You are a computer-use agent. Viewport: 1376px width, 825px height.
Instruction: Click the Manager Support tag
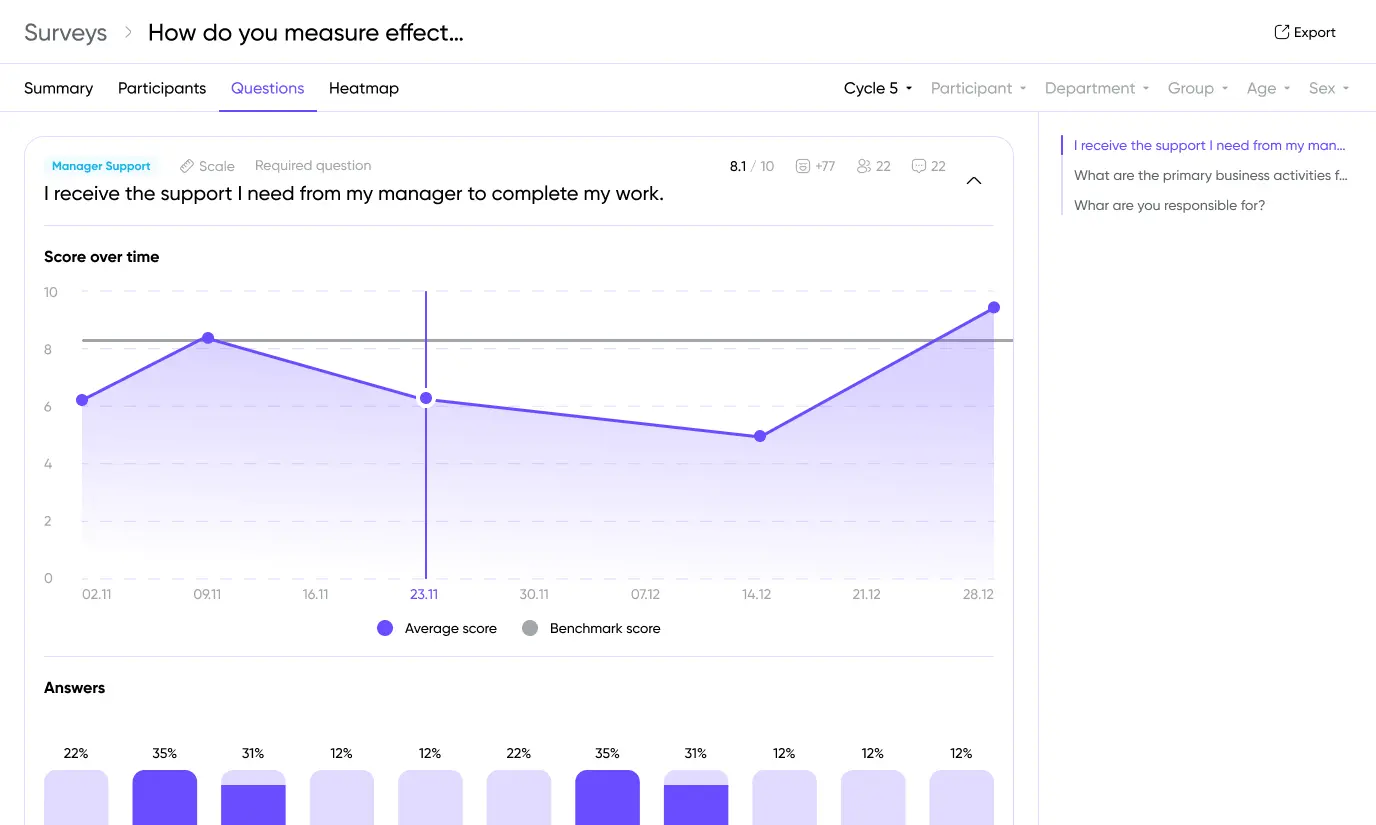101,166
